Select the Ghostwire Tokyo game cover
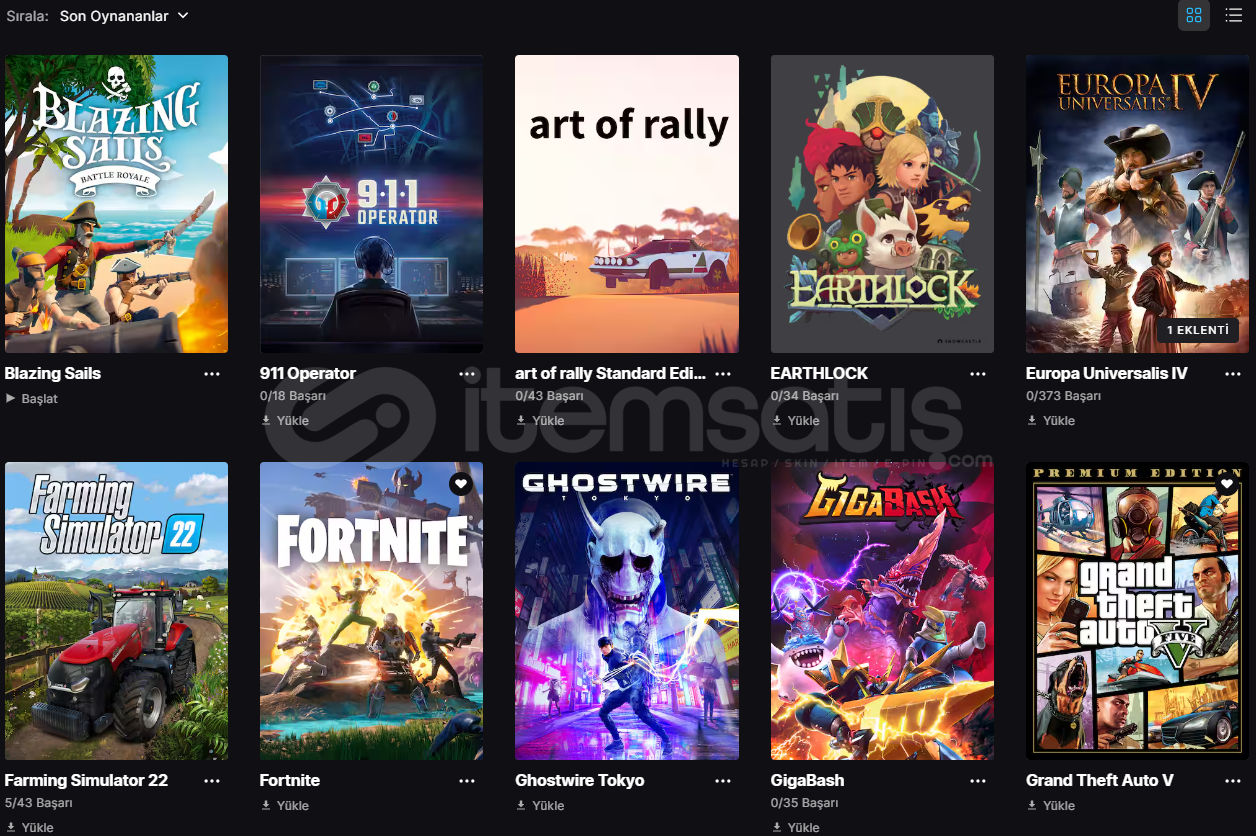Viewport: 1256px width, 836px height. pyautogui.click(x=627, y=611)
